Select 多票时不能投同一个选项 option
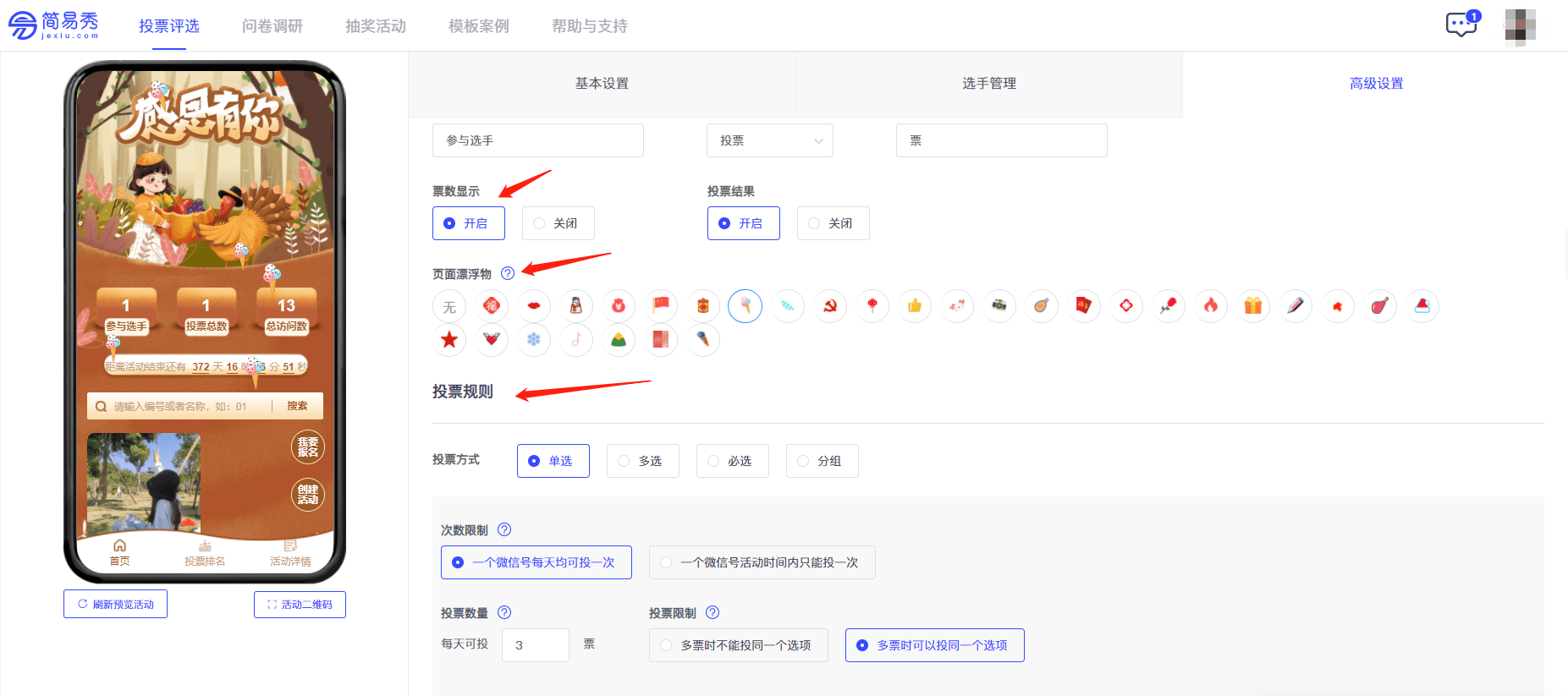This screenshot has width=1568, height=696. (739, 645)
